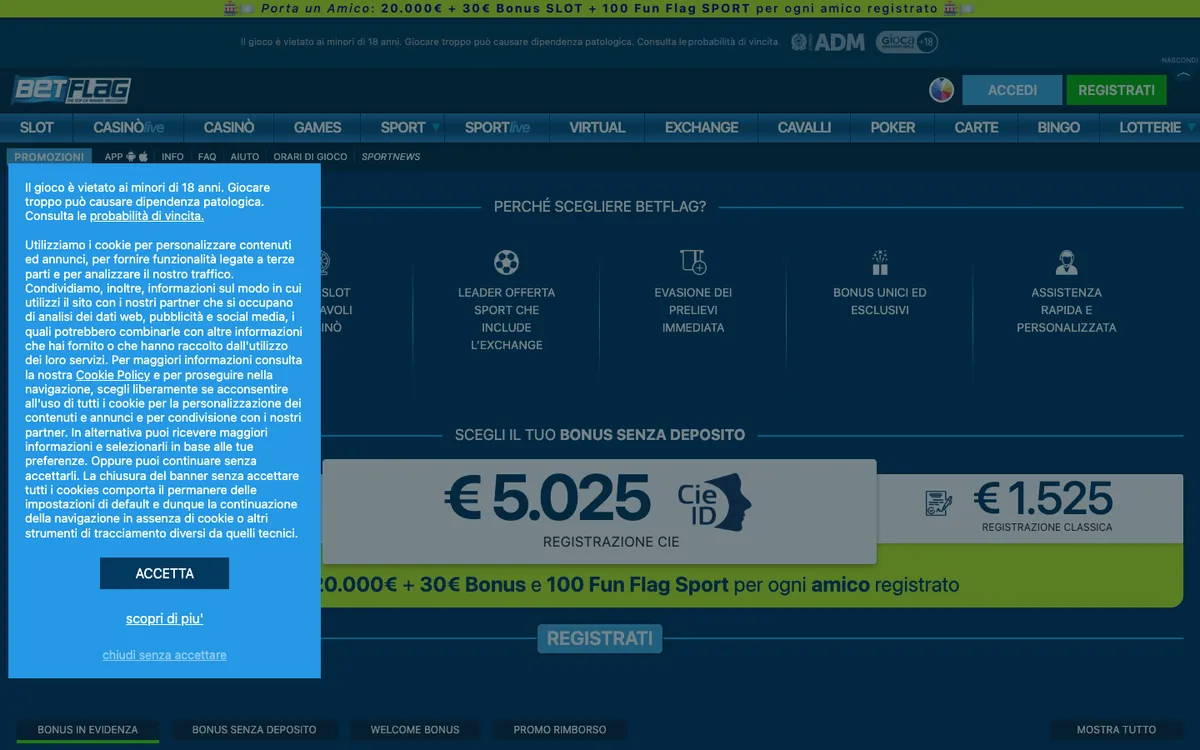Open the CASINÒ live section
This screenshot has width=1200, height=750.
pyautogui.click(x=129, y=128)
